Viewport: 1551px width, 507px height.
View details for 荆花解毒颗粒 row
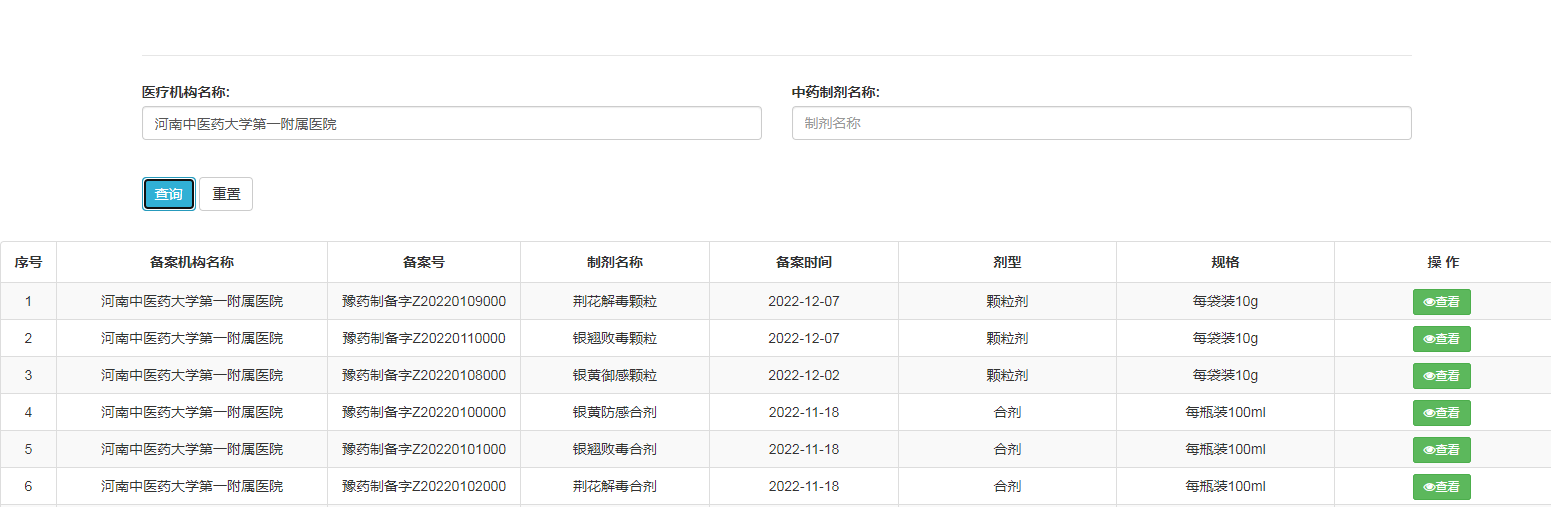(1442, 302)
